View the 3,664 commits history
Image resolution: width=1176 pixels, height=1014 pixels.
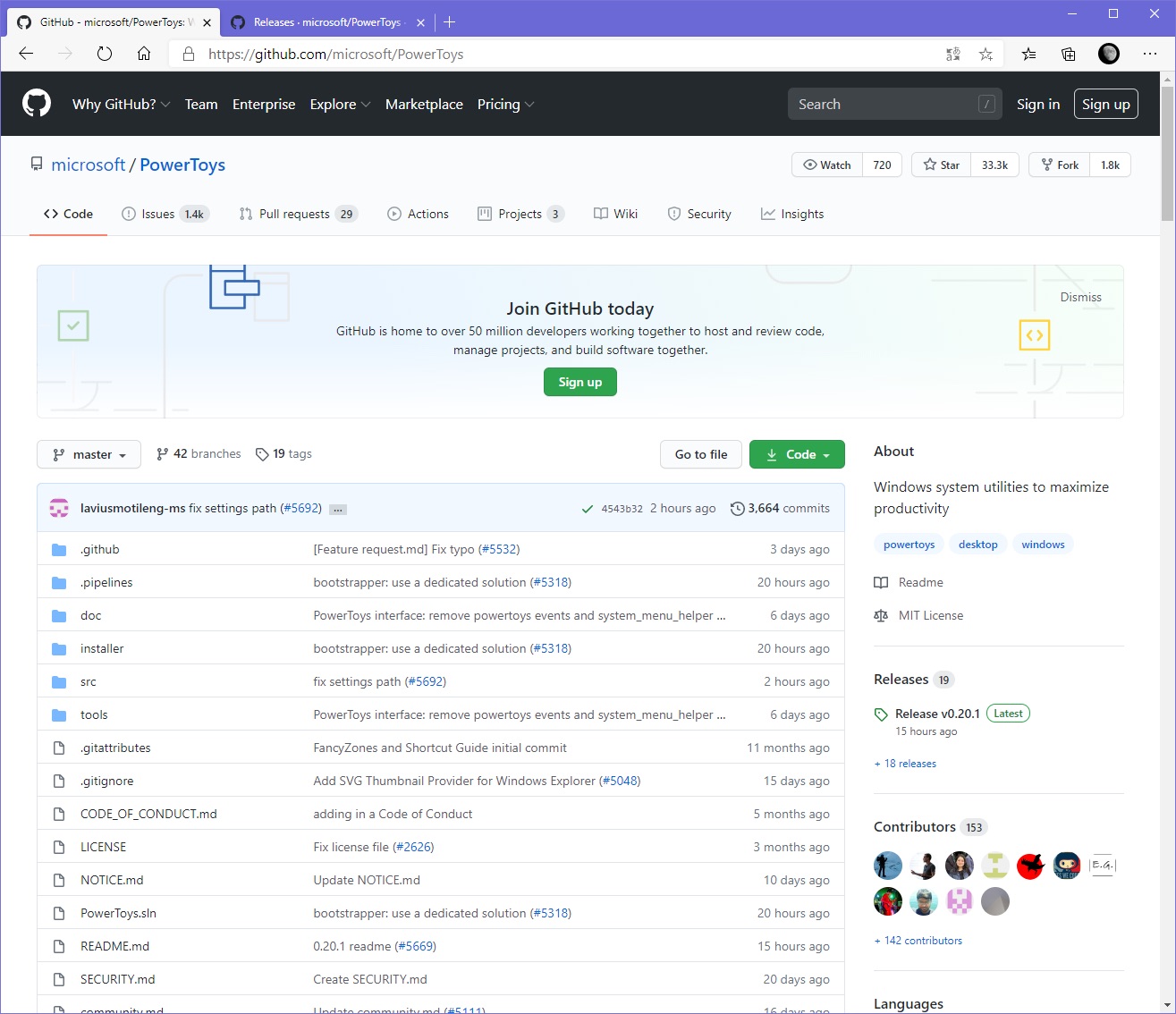click(x=780, y=508)
